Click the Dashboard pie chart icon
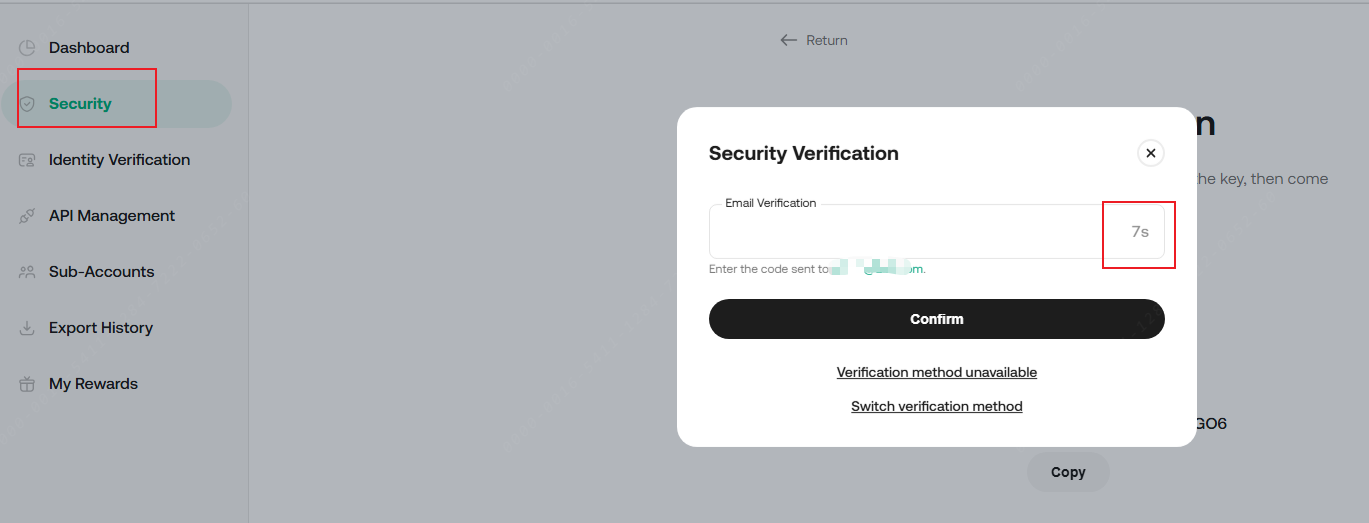This screenshot has width=1369, height=523. click(27, 48)
